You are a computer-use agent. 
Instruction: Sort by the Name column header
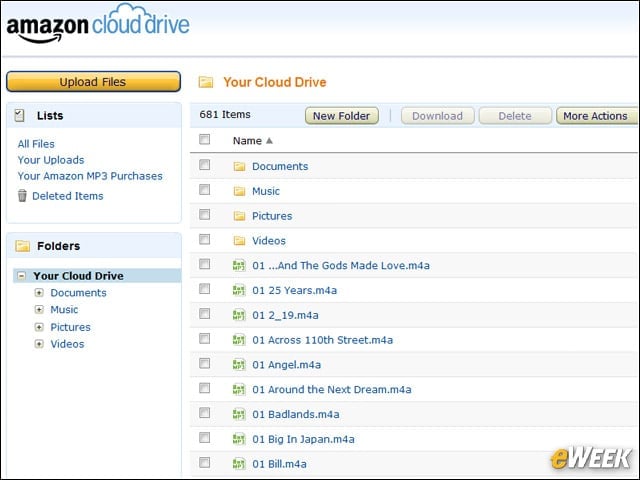247,141
